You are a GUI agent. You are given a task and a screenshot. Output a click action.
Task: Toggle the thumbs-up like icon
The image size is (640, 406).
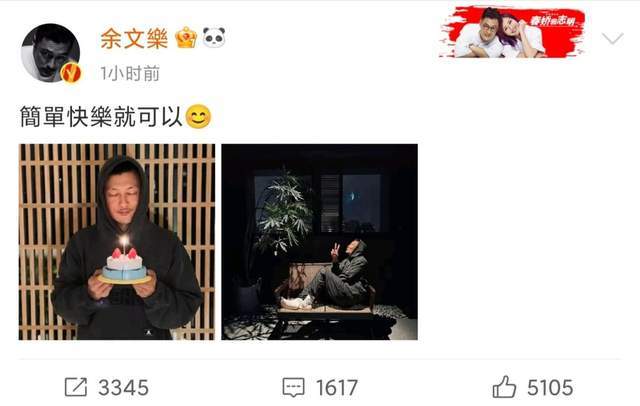(504, 386)
